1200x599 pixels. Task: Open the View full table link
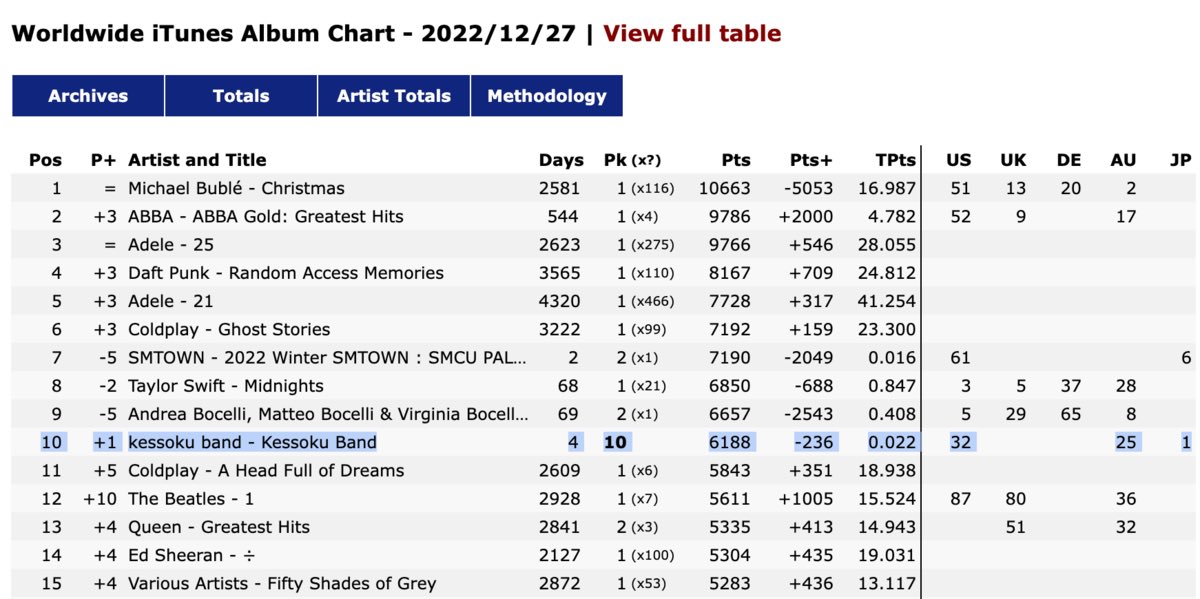[x=692, y=33]
